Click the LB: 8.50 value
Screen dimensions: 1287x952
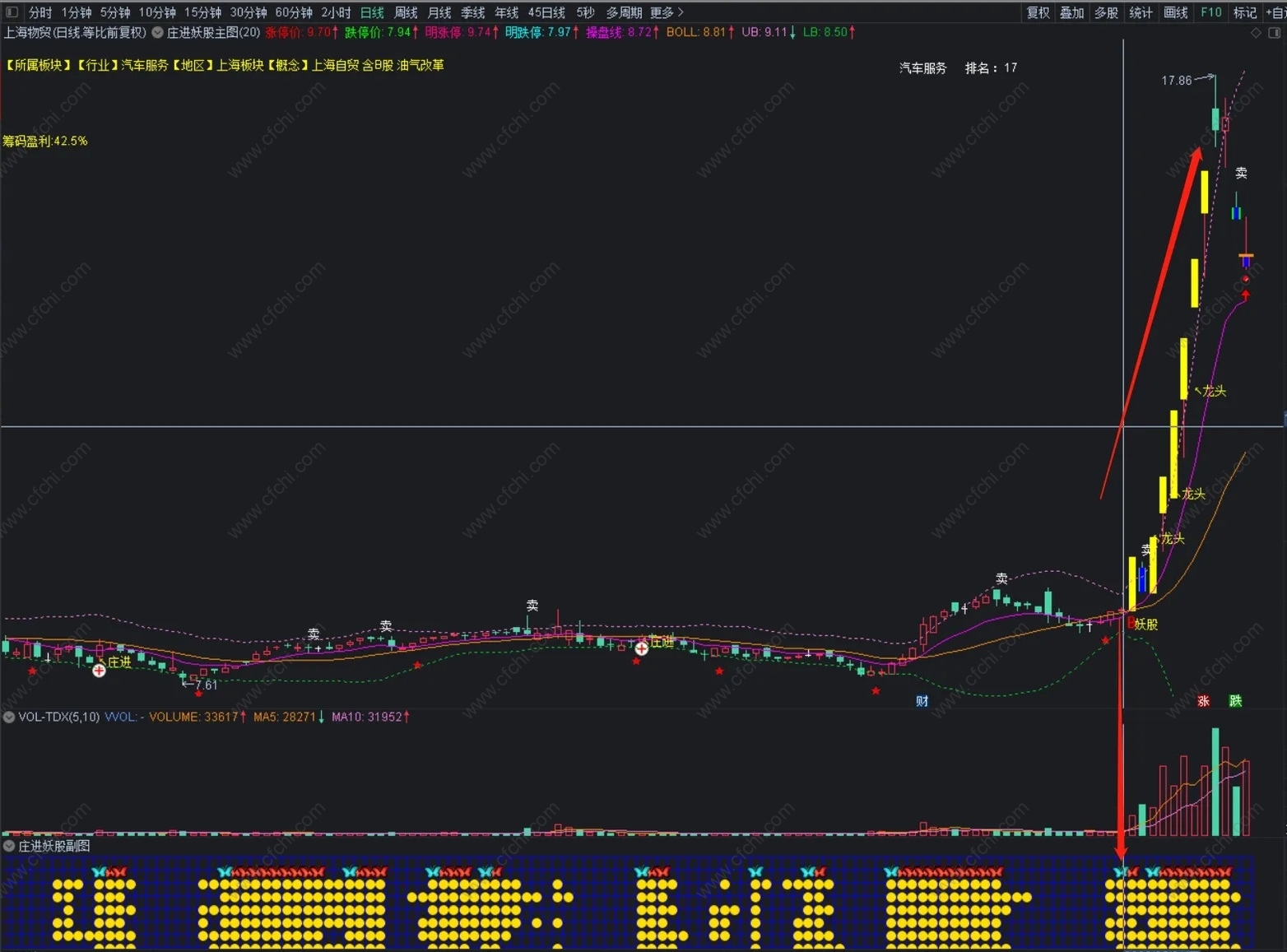pos(829,33)
